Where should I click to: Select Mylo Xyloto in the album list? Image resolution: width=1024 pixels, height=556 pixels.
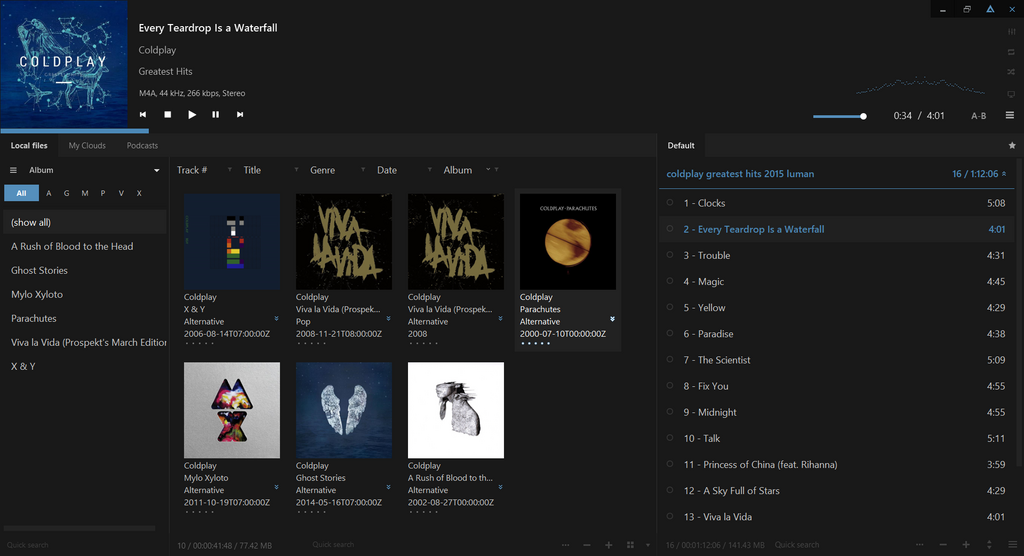click(85, 295)
